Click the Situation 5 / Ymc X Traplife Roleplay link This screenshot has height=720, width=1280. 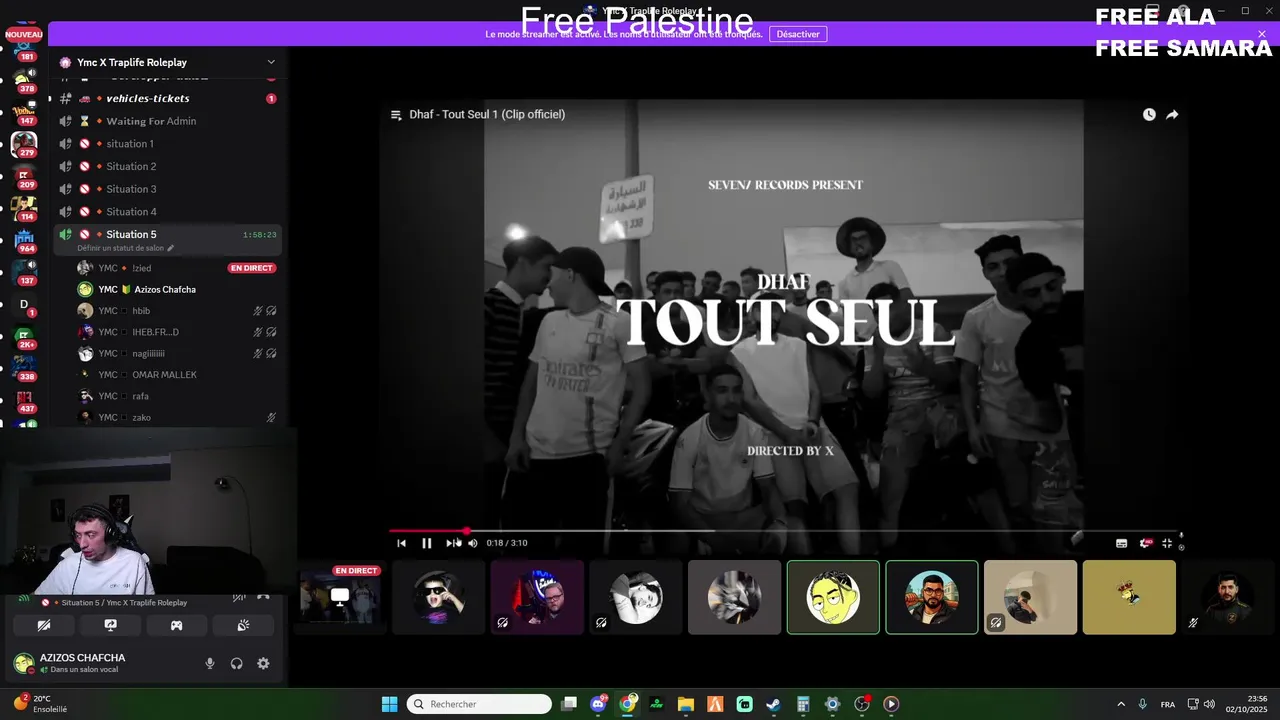pyautogui.click(x=124, y=603)
